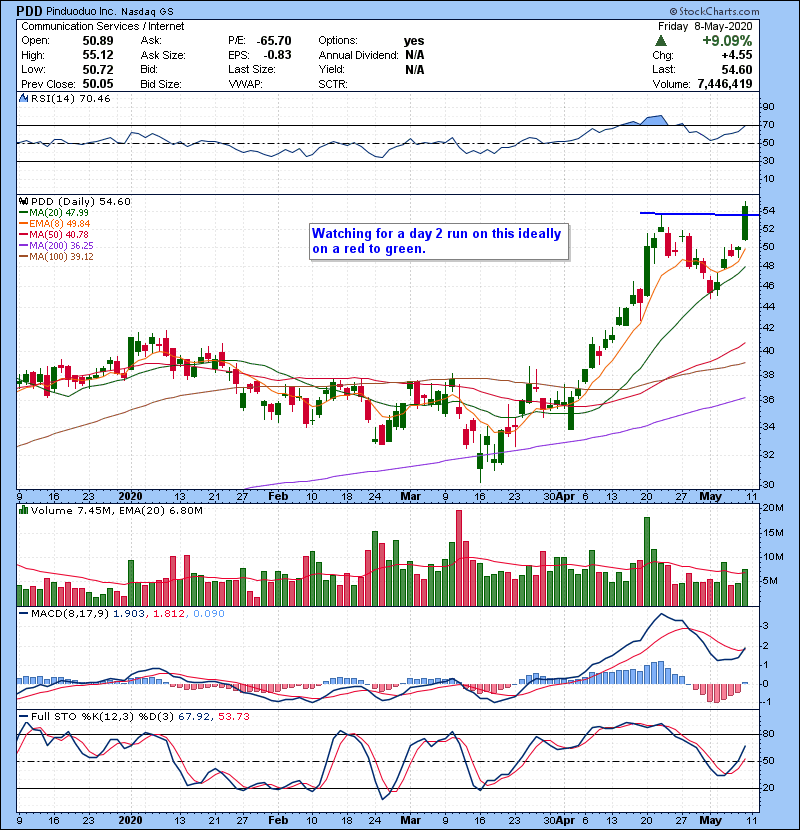The width and height of the screenshot is (800, 830).
Task: Click the P/E value -65.70
Action: tap(274, 41)
